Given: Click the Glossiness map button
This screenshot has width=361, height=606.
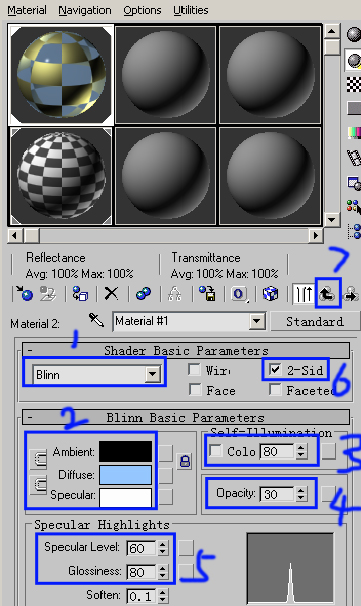Looking at the screenshot, I should coord(186,571).
